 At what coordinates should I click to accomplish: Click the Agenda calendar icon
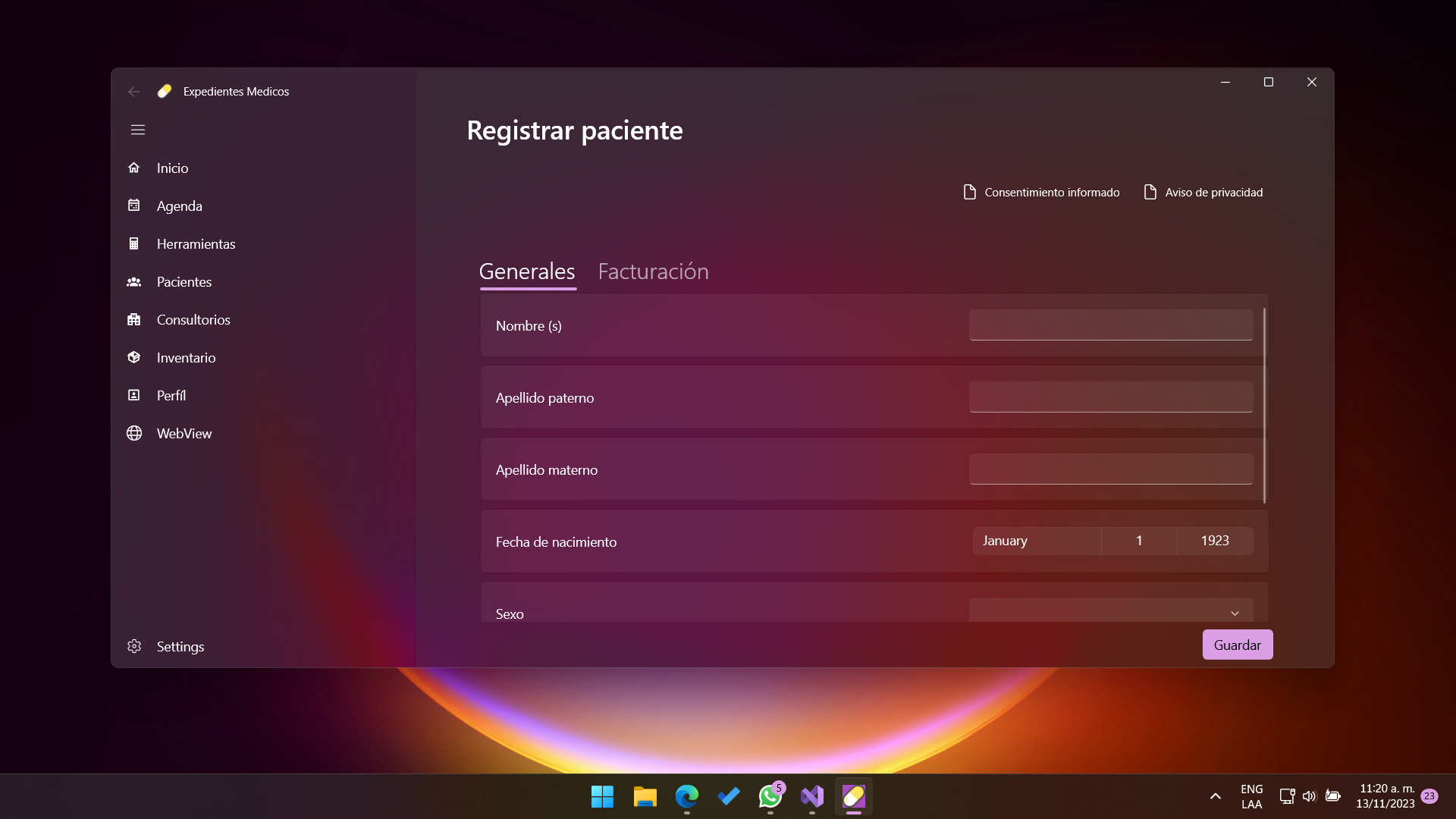click(134, 206)
